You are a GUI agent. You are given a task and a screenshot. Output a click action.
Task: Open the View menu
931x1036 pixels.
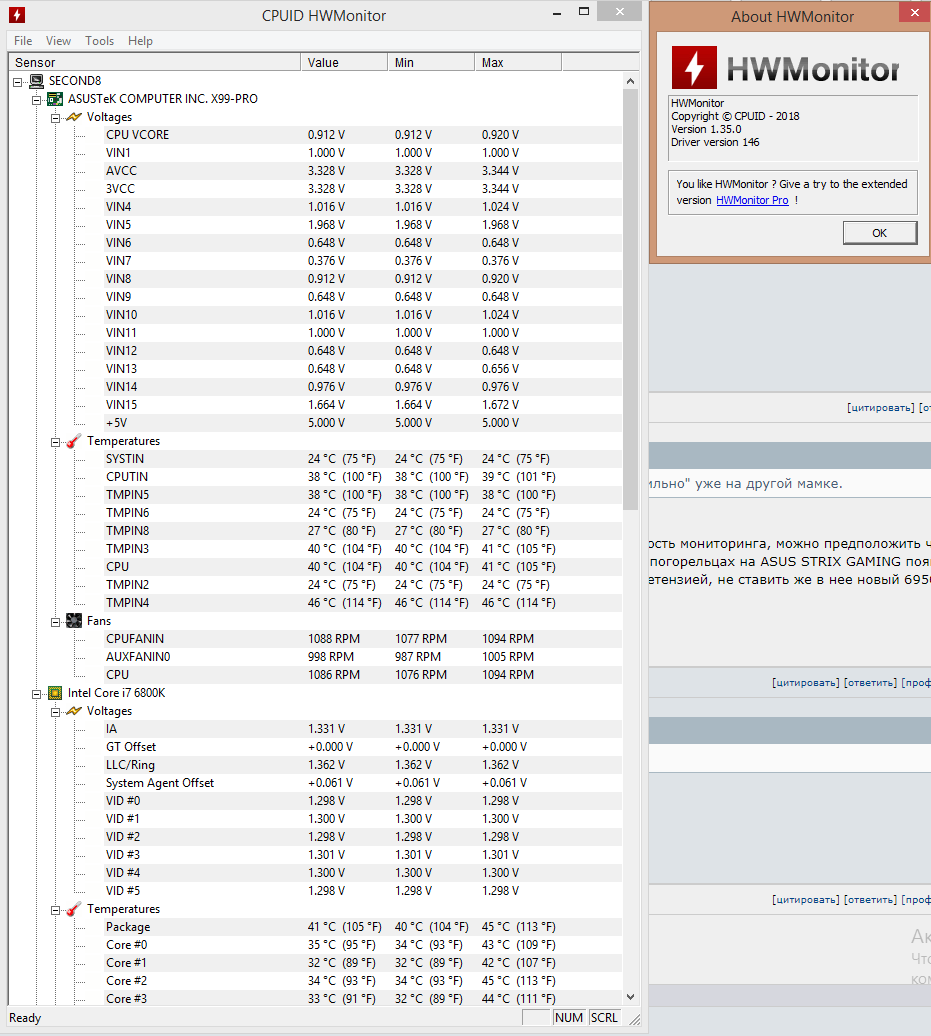58,41
